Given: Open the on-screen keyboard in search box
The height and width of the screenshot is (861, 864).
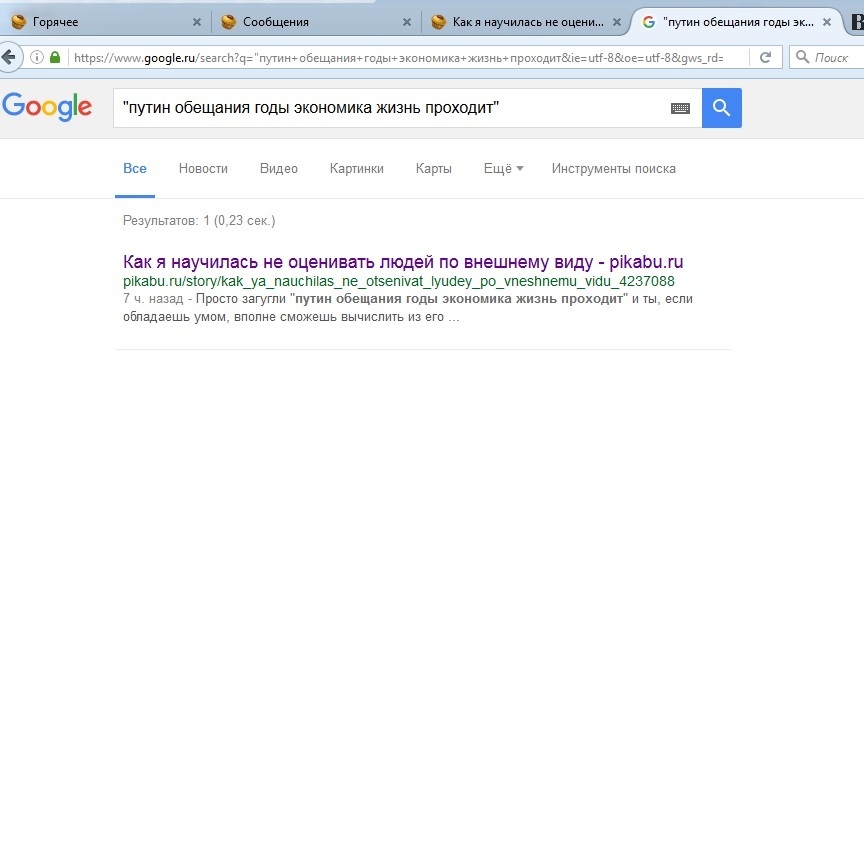Looking at the screenshot, I should [x=680, y=108].
